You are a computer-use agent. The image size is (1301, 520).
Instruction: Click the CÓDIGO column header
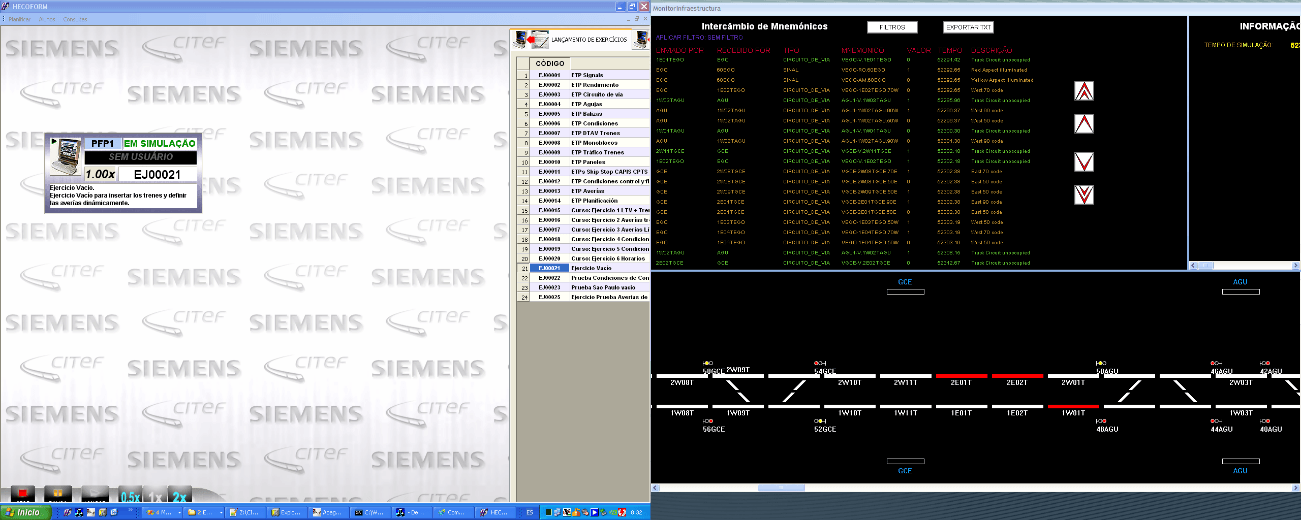[x=551, y=63]
